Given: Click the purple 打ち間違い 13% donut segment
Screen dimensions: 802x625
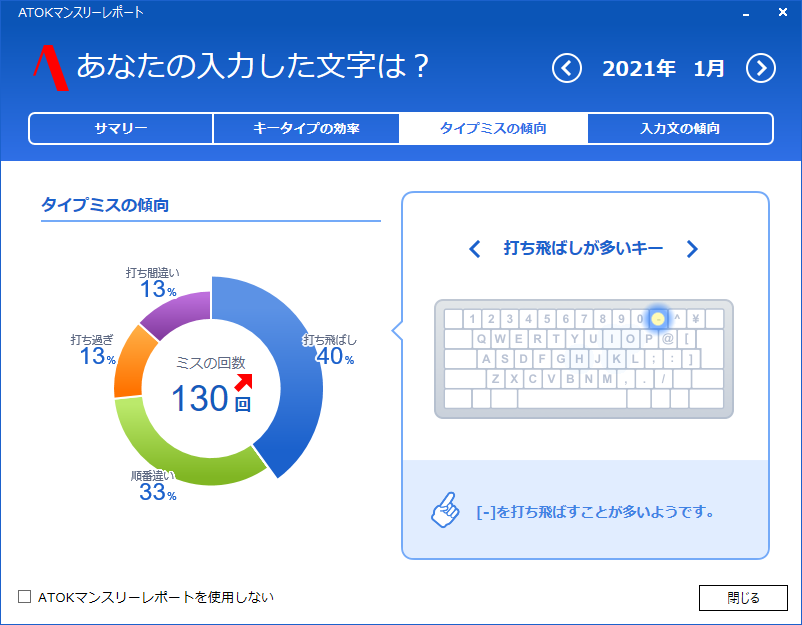Looking at the screenshot, I should pos(180,312).
